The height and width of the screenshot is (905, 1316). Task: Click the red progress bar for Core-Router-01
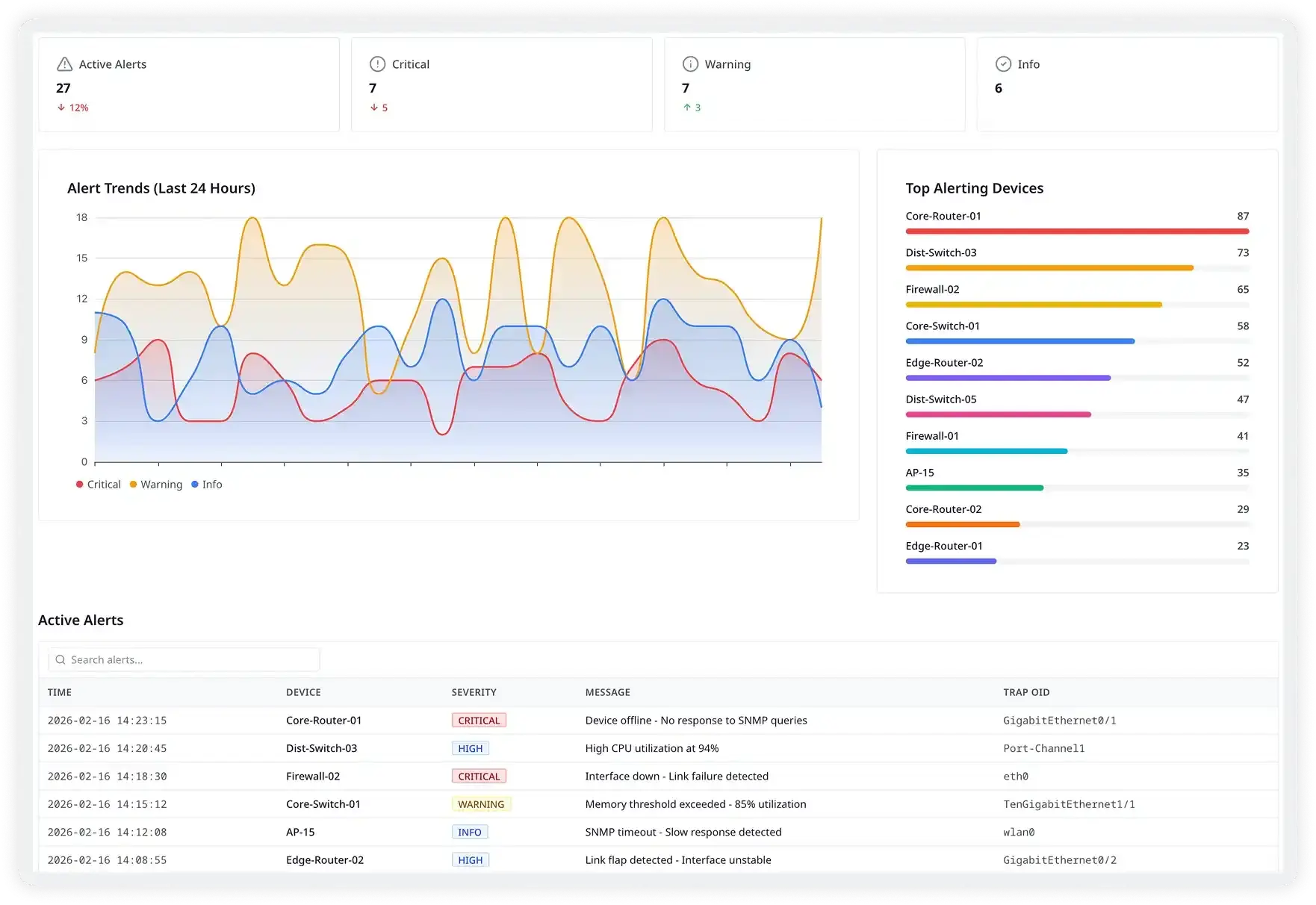pos(1076,231)
